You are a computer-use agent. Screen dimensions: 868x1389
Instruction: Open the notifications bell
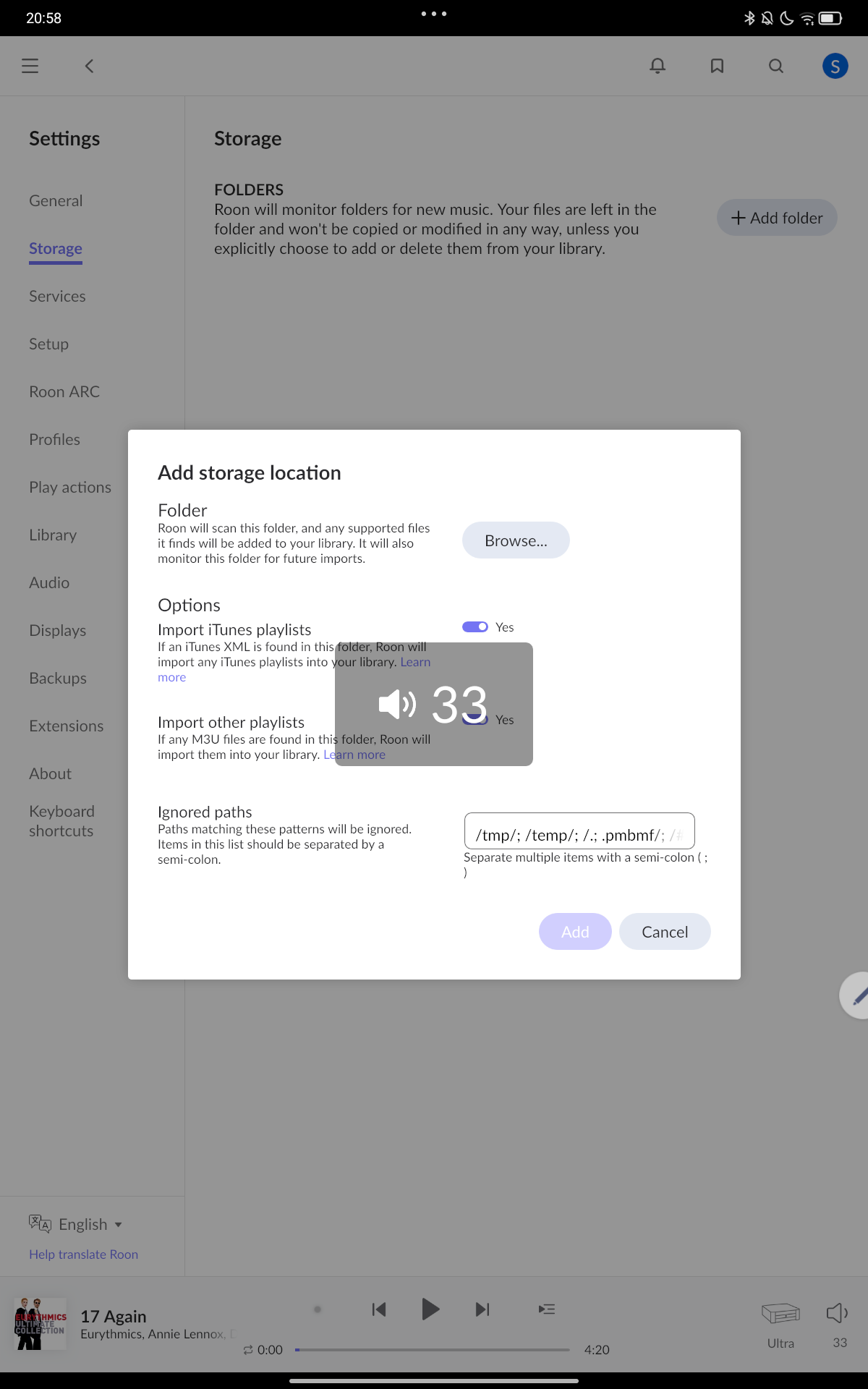pyautogui.click(x=657, y=66)
